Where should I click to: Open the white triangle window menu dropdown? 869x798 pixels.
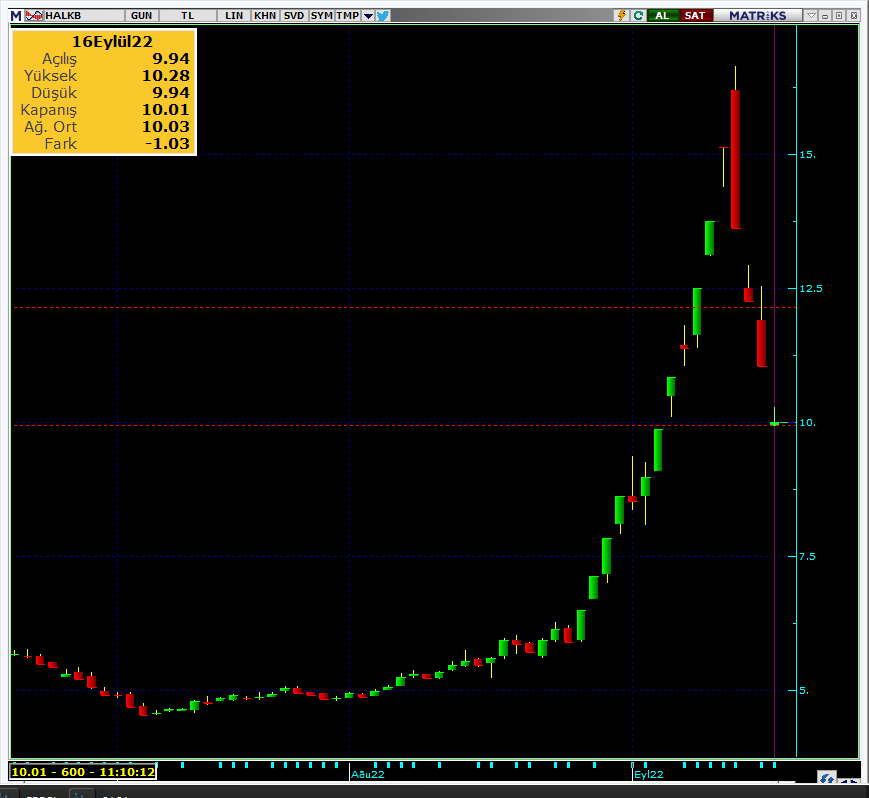811,16
